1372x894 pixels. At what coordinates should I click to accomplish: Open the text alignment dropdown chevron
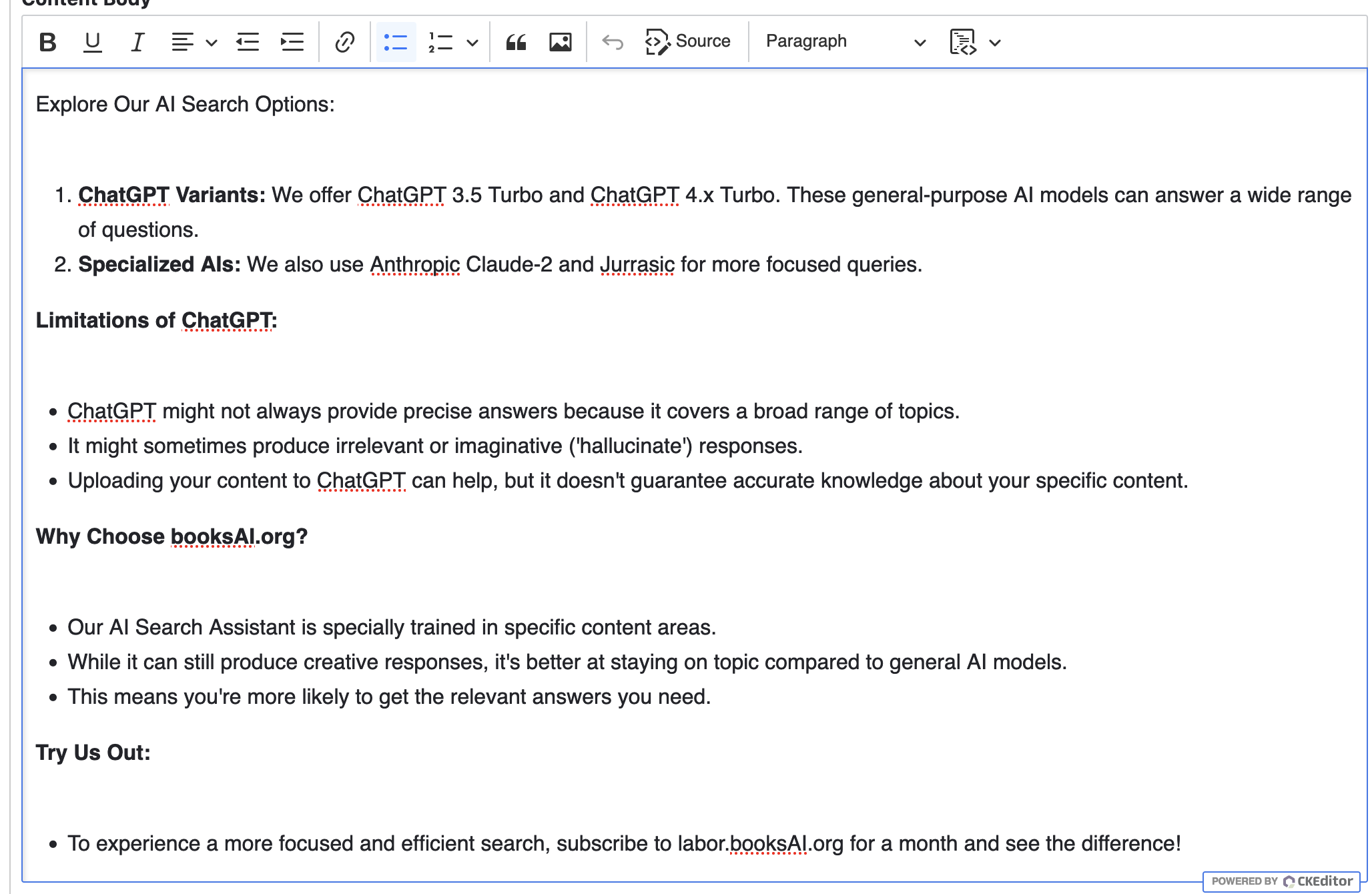tap(211, 43)
